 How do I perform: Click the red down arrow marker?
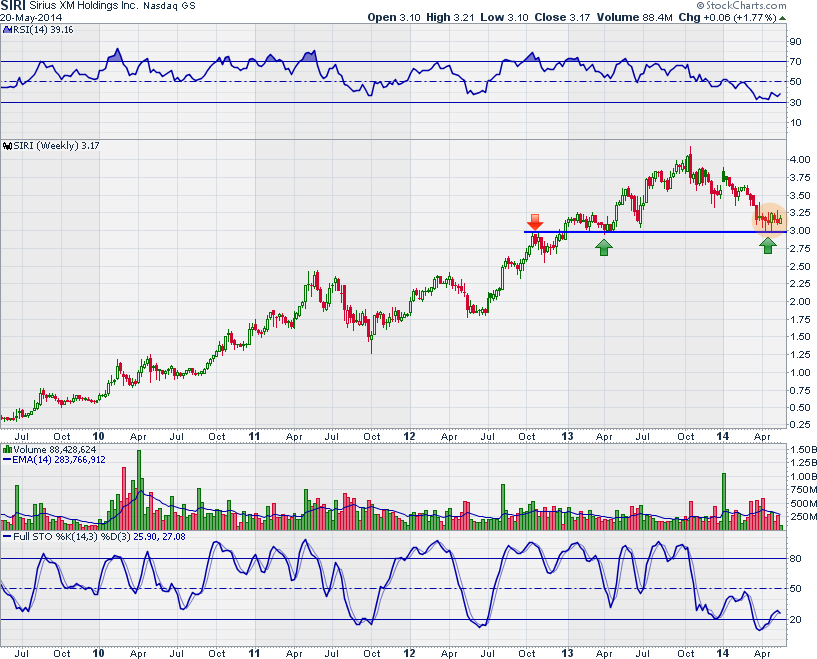click(x=535, y=221)
